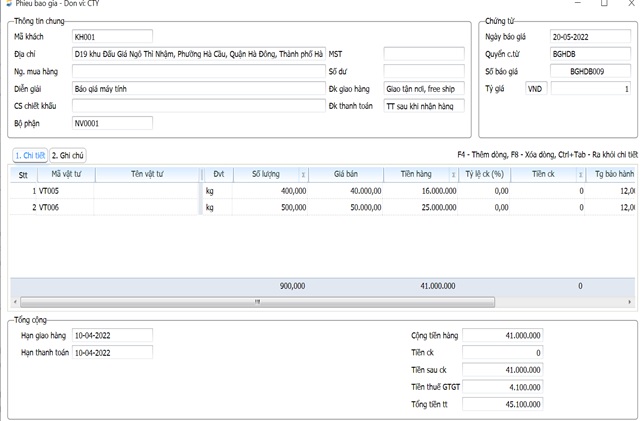Maximize the Phiếu báo giá window
The width and height of the screenshot is (643, 421).
click(604, 5)
